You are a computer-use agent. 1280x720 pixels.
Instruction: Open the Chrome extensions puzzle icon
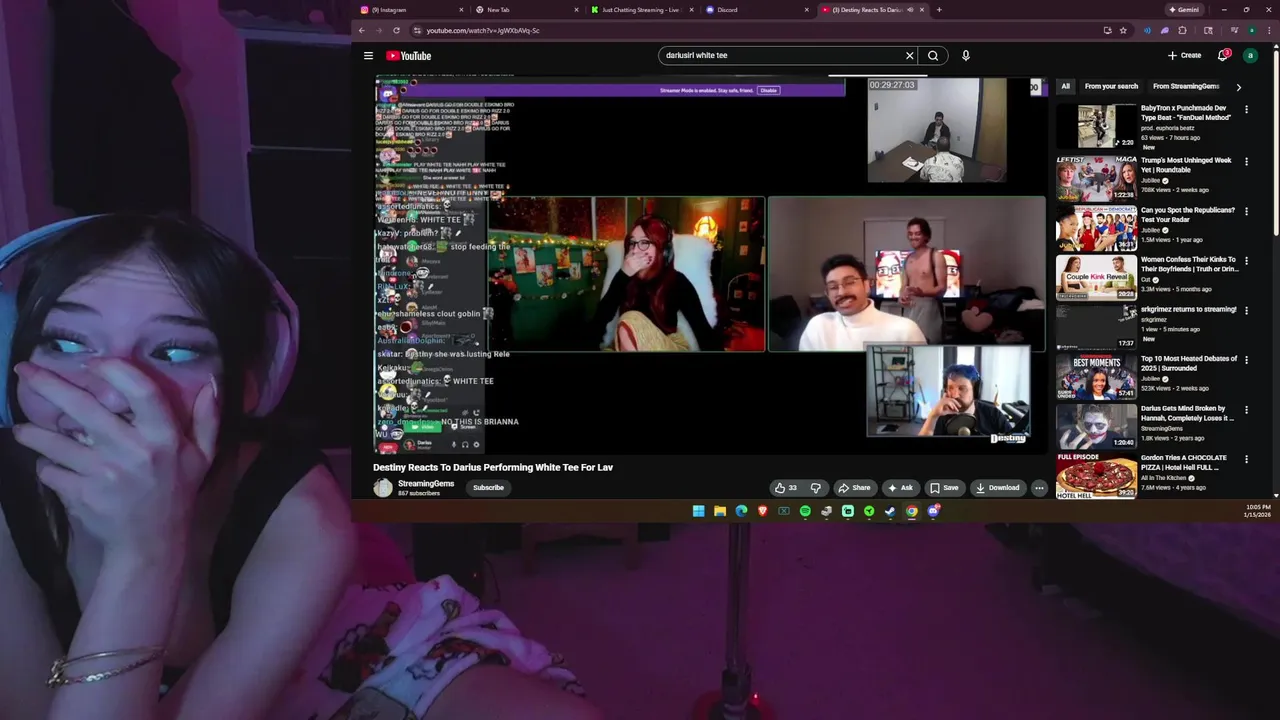pyautogui.click(x=1182, y=30)
